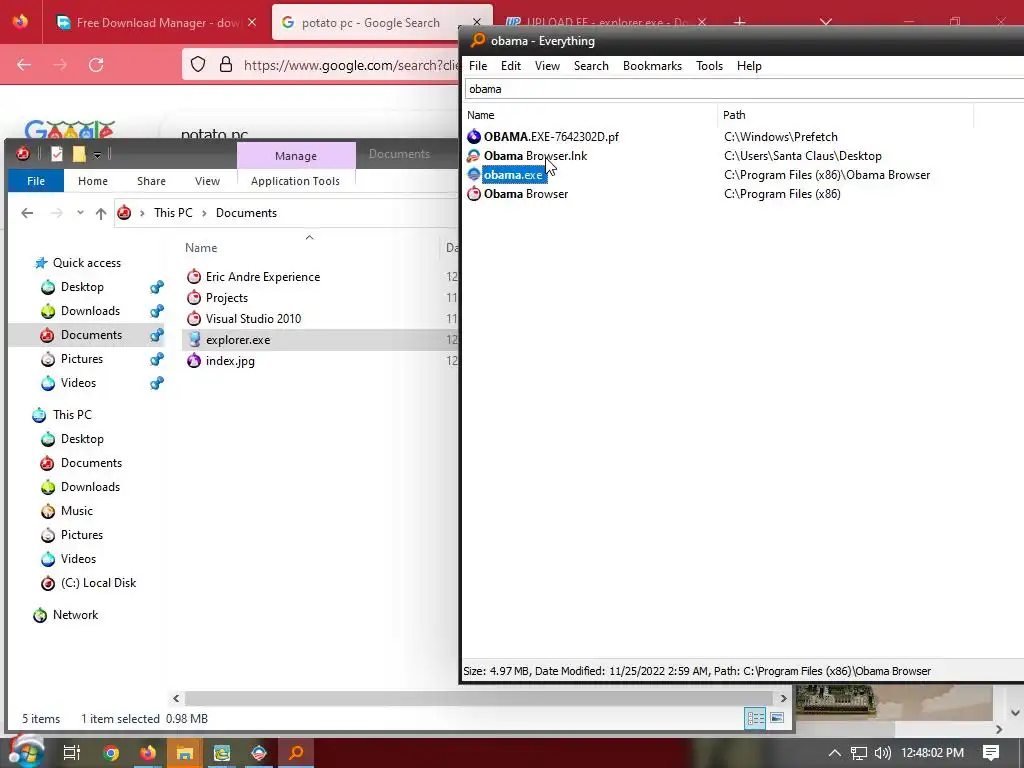This screenshot has height=768, width=1024.
Task: Click the Obama Browser.lnk shortcut icon
Action: tap(474, 155)
